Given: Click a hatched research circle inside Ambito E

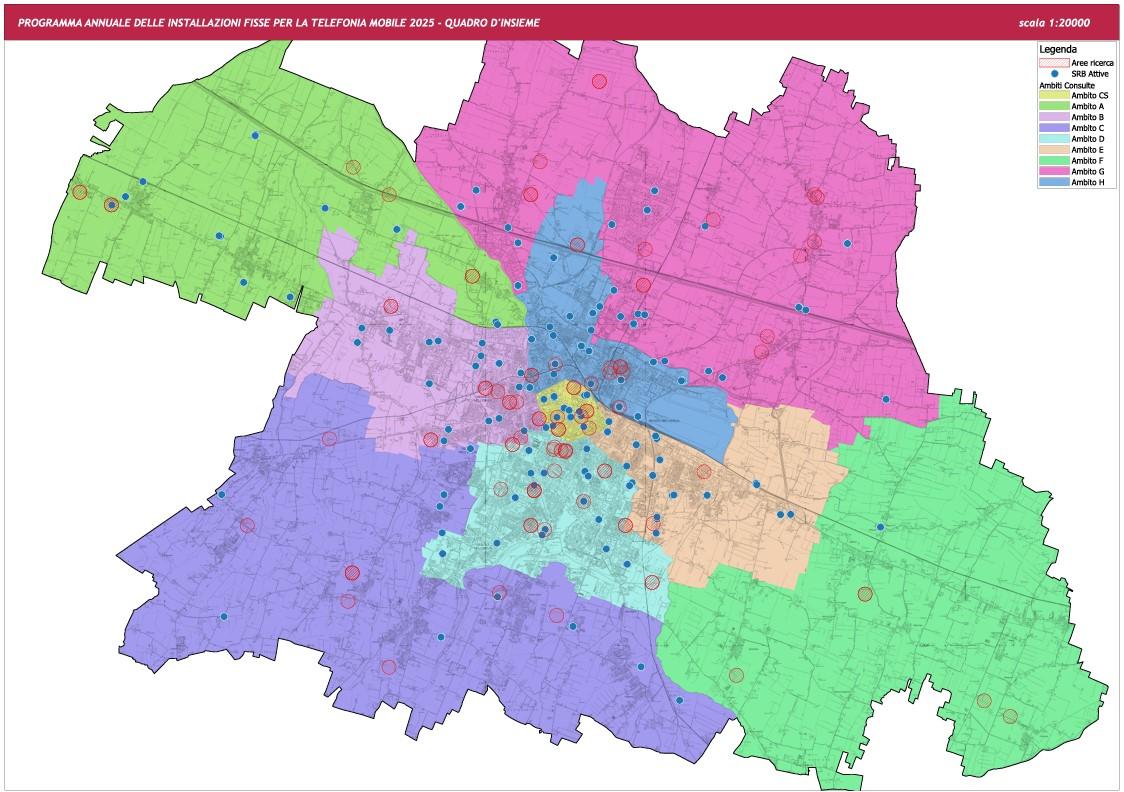Looking at the screenshot, I should tap(703, 470).
